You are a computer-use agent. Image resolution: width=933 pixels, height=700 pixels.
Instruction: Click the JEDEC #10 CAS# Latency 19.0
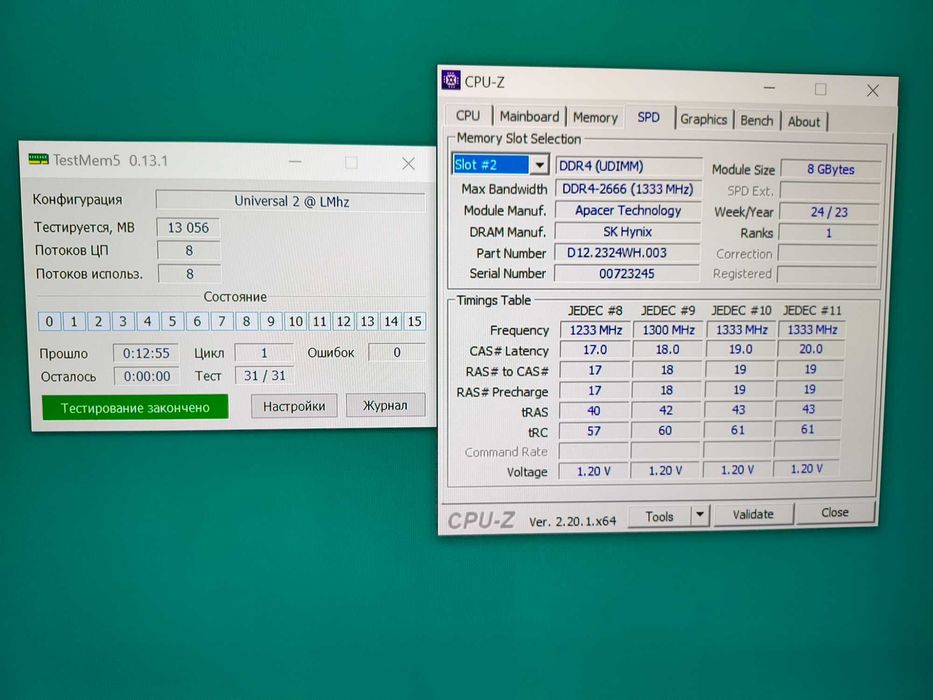740,349
